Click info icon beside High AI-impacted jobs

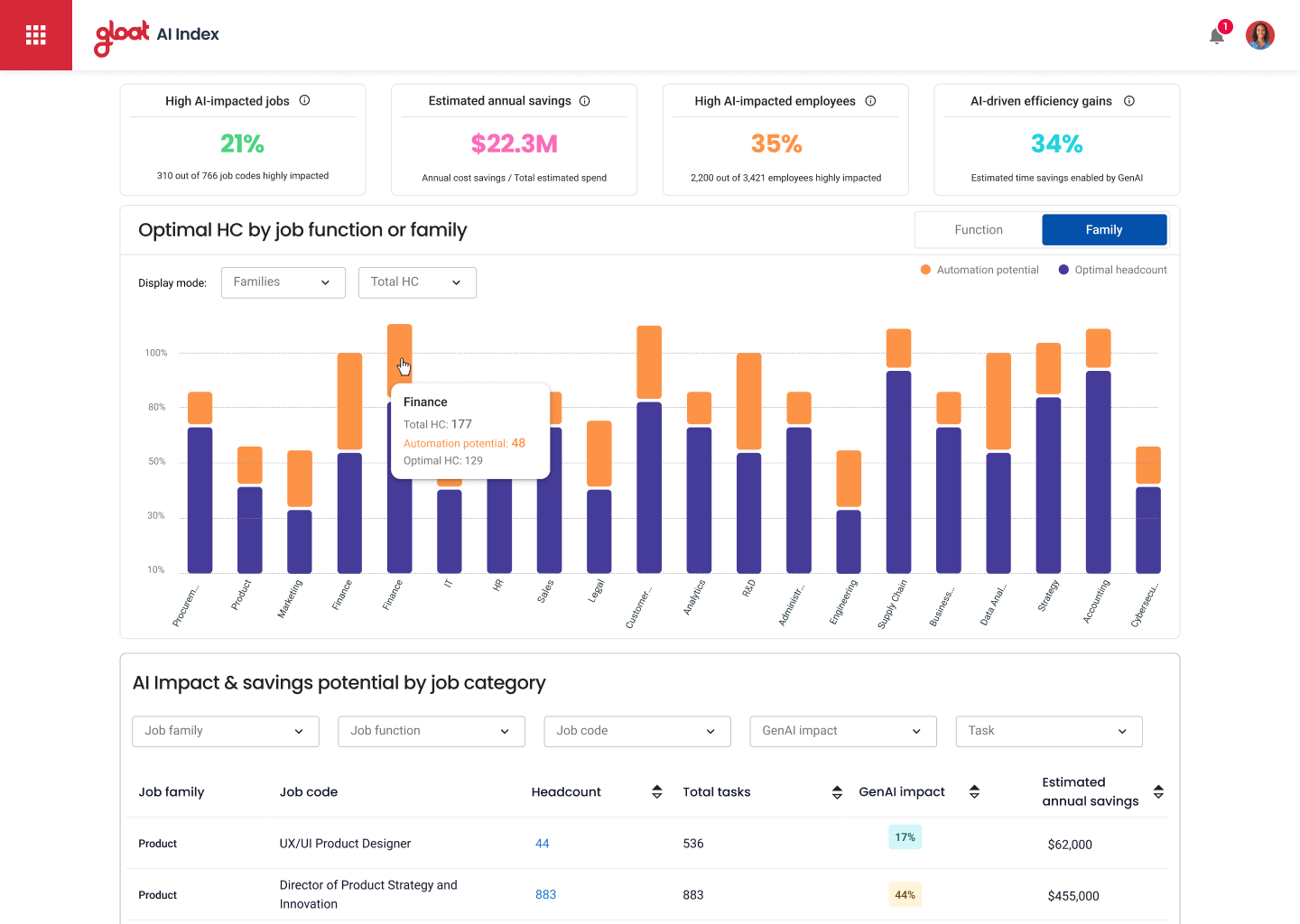click(305, 100)
